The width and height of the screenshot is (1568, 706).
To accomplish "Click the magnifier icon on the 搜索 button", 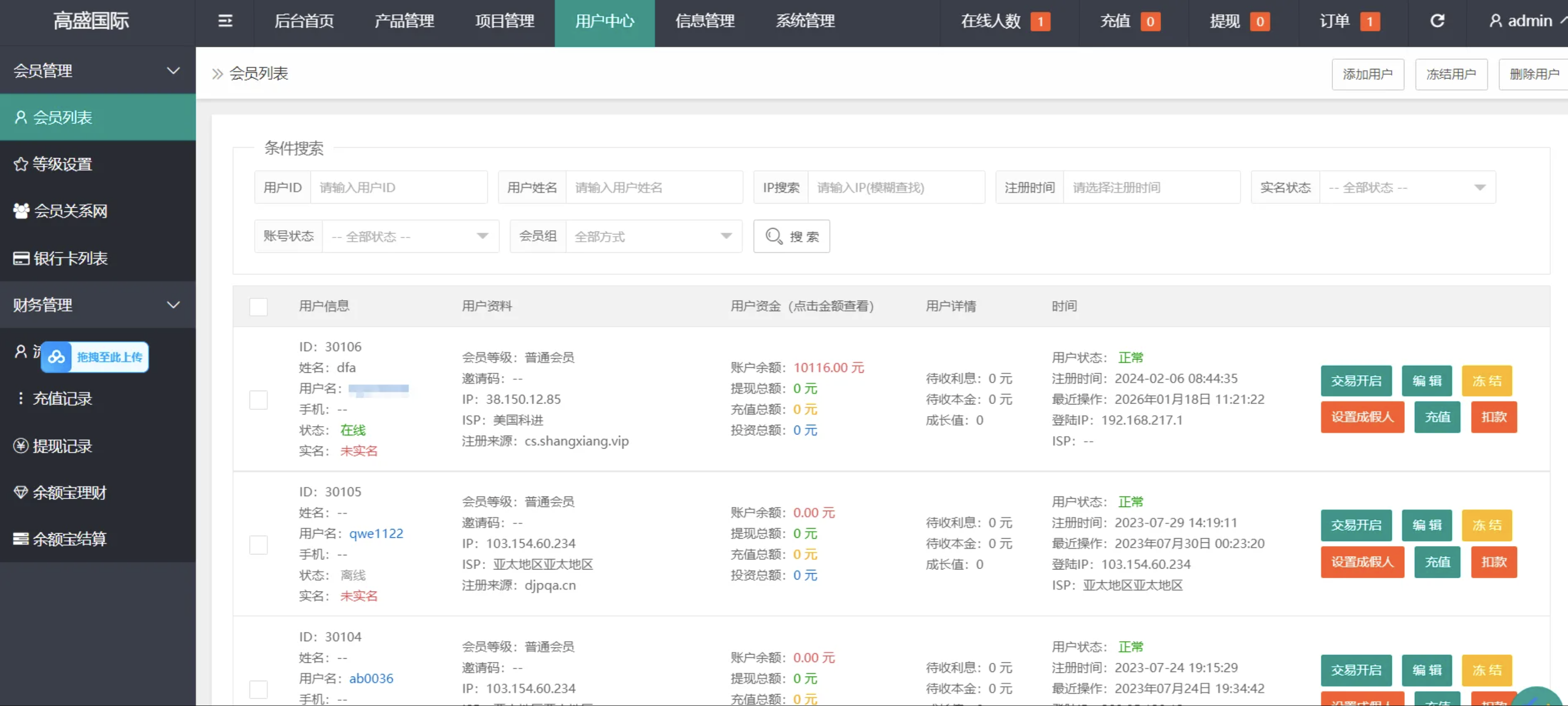I will click(773, 236).
